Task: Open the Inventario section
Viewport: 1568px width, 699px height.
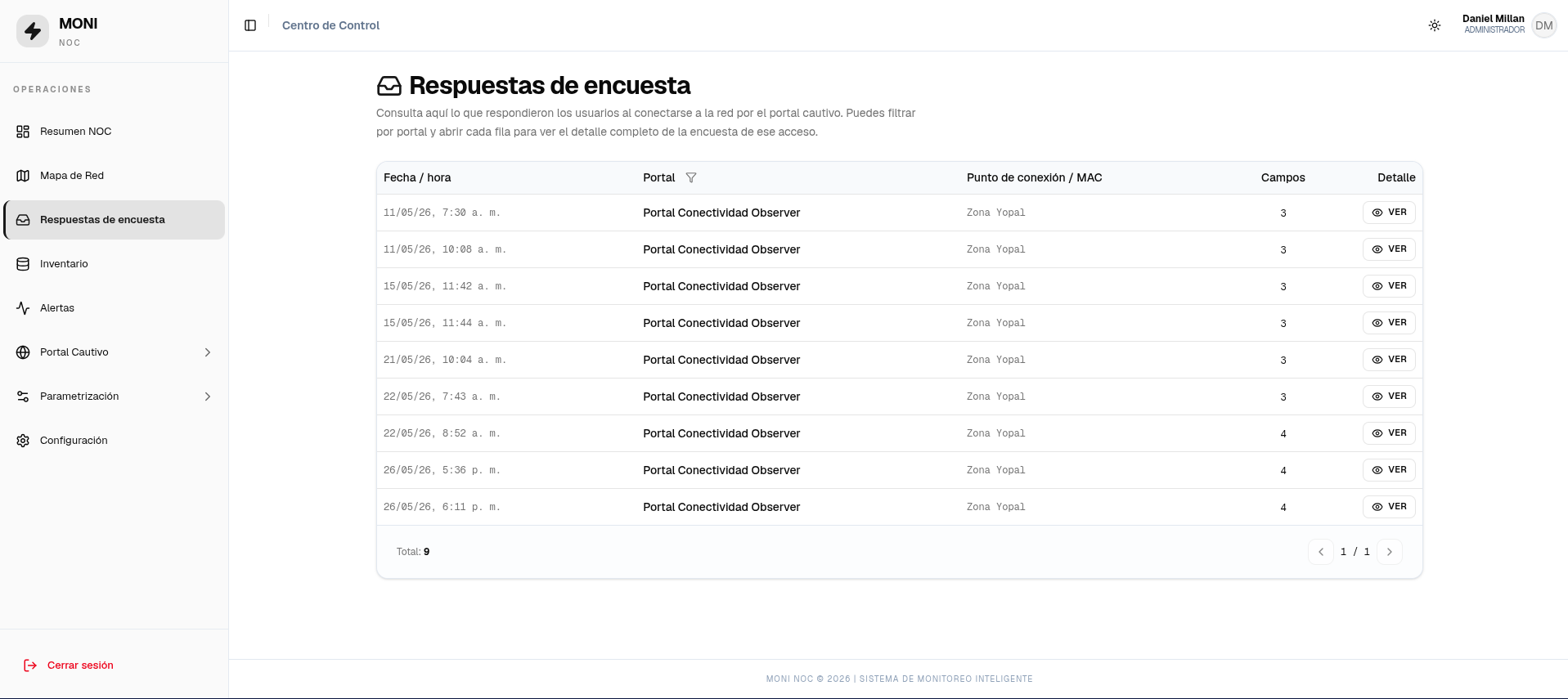Action: 115,264
